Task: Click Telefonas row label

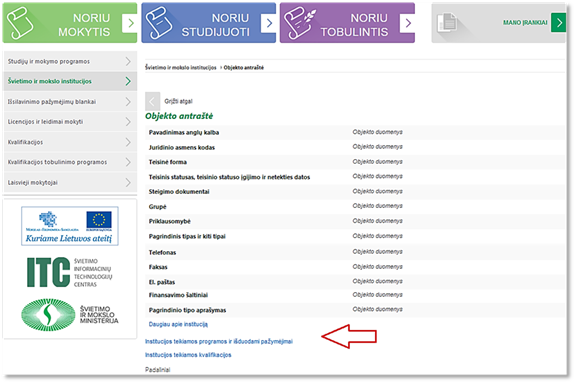Action: pos(162,252)
